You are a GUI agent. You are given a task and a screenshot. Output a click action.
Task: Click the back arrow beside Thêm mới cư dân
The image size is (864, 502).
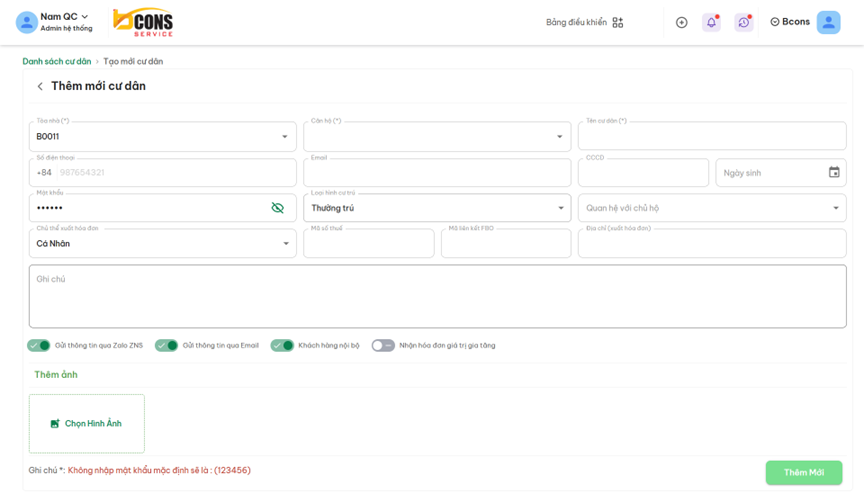coord(40,87)
